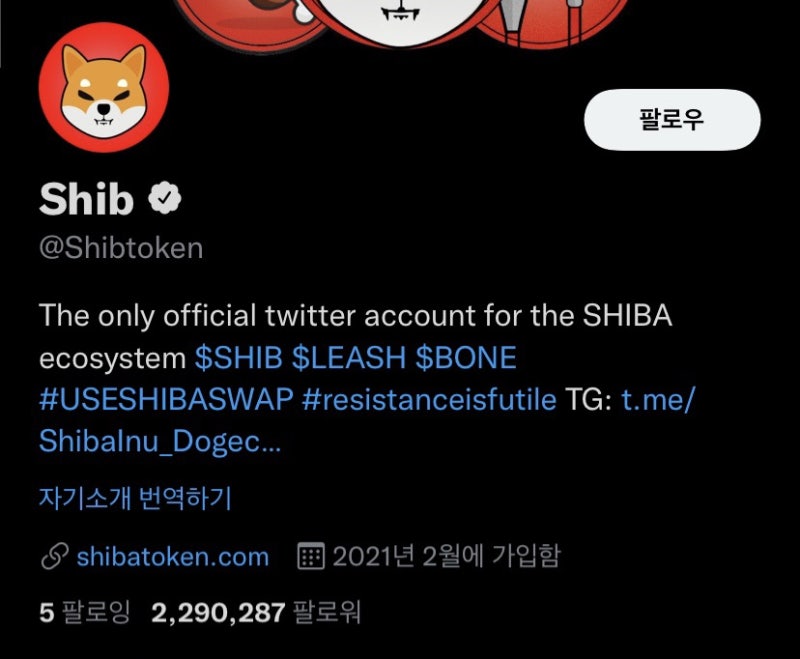Tap 자기소개 번역하기 to translate bio
The width and height of the screenshot is (800, 659).
[x=135, y=498]
